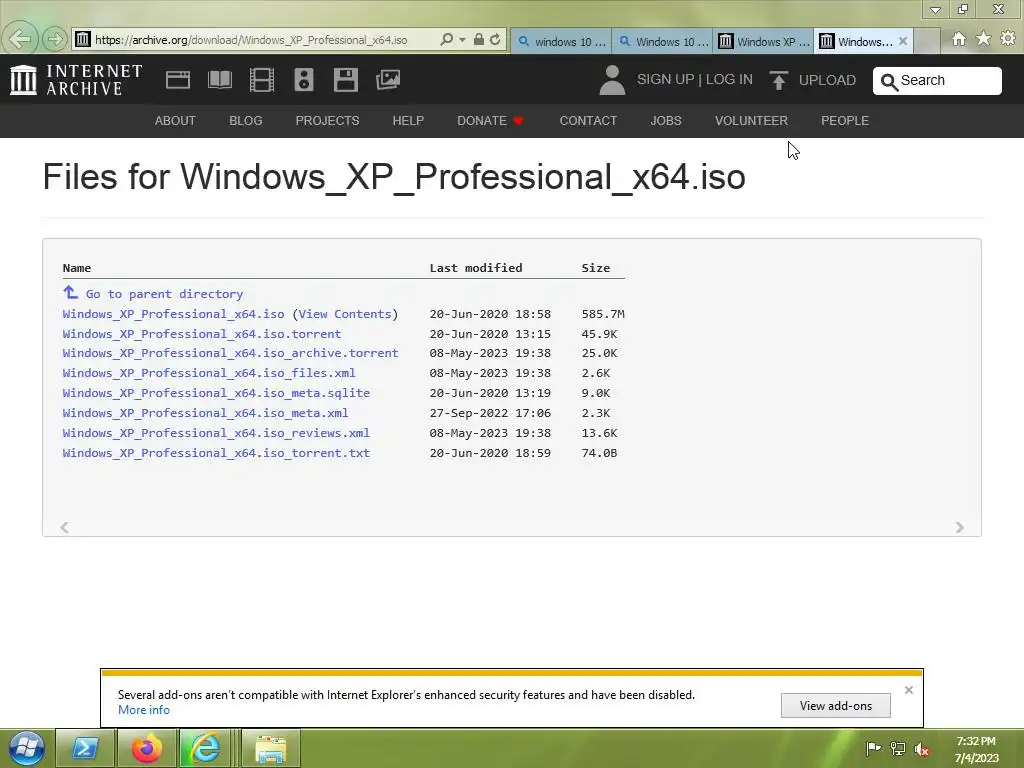This screenshot has height=768, width=1024.
Task: Click the file listing left scroll arrow
Action: pyautogui.click(x=64, y=527)
